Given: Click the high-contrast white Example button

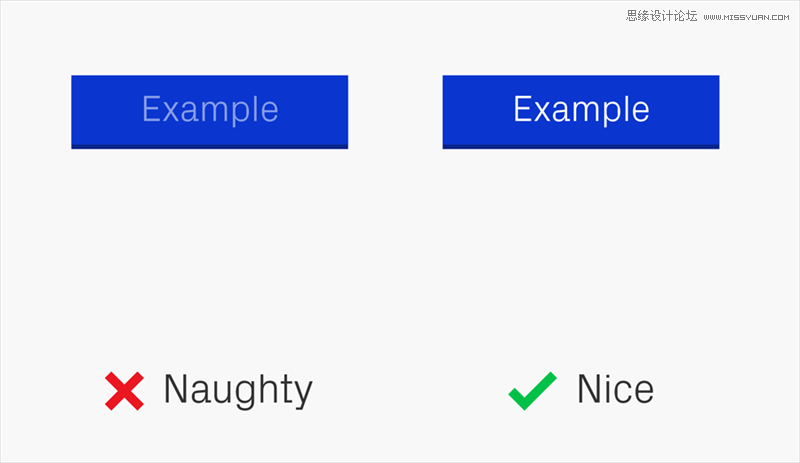Looking at the screenshot, I should 581,112.
